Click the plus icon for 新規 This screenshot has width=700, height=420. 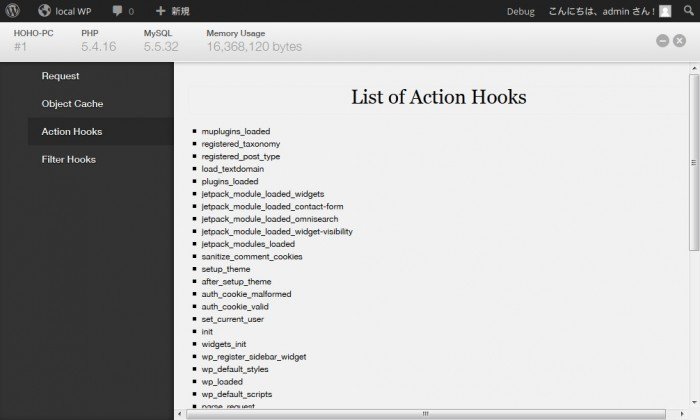[x=160, y=11]
